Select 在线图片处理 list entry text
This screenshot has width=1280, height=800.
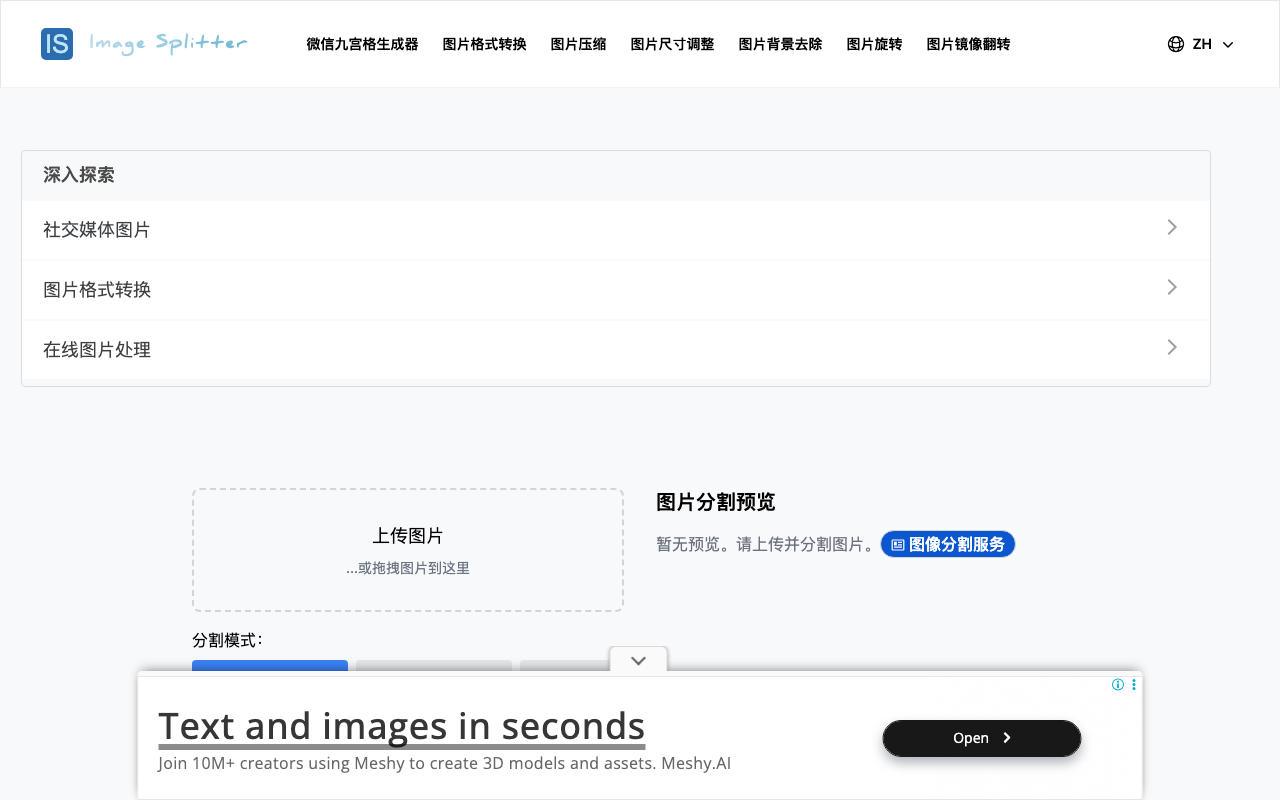click(97, 350)
